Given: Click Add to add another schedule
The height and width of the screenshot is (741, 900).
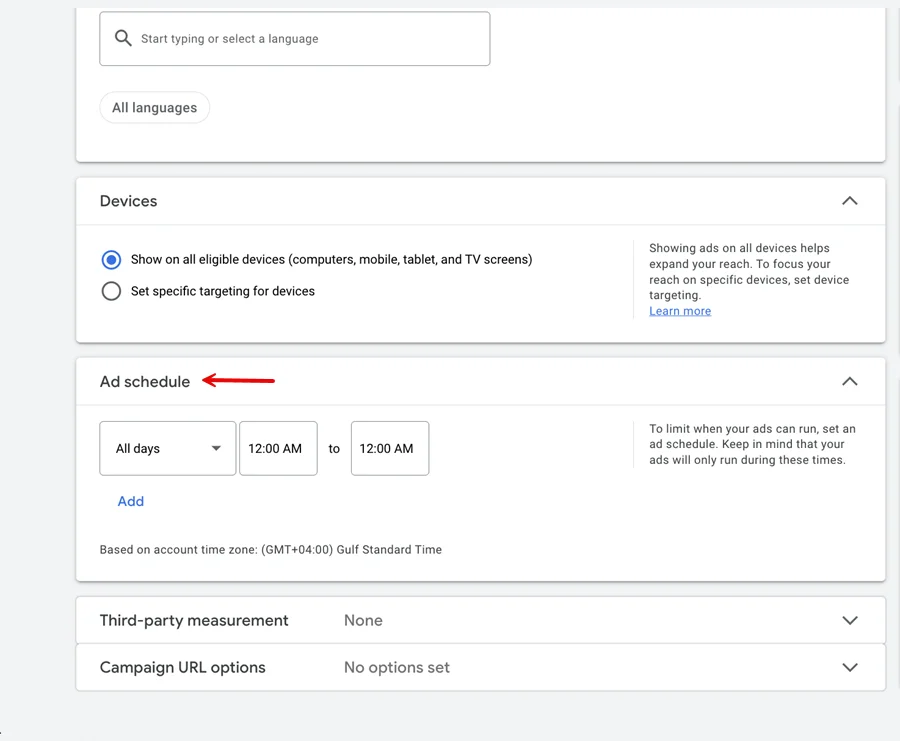Looking at the screenshot, I should point(131,501).
